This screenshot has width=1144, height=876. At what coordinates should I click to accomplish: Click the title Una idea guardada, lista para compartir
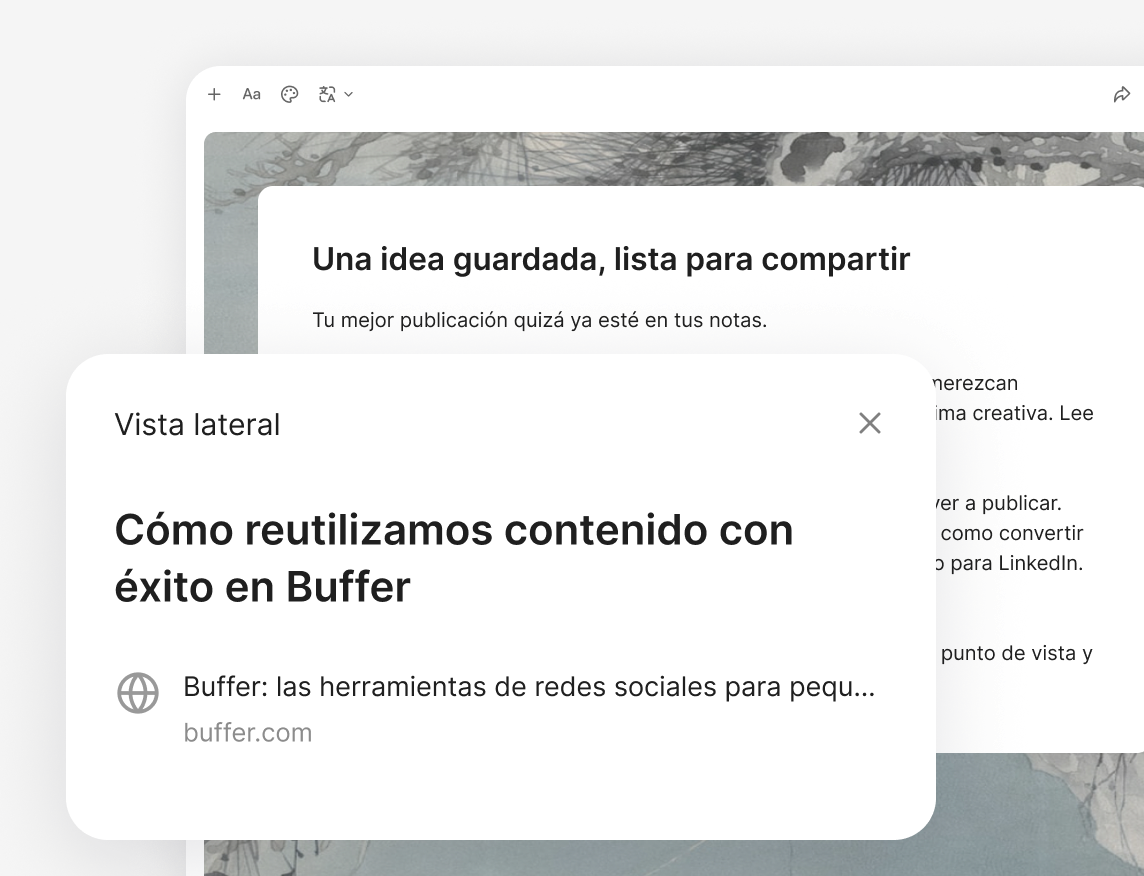tap(611, 260)
